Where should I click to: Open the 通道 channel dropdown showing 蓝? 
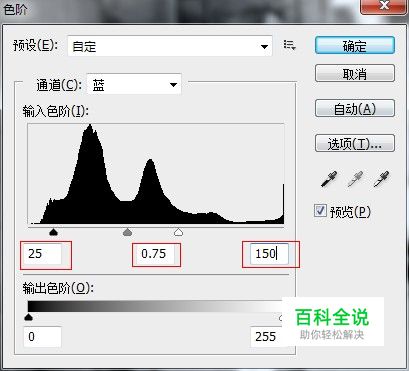point(134,85)
